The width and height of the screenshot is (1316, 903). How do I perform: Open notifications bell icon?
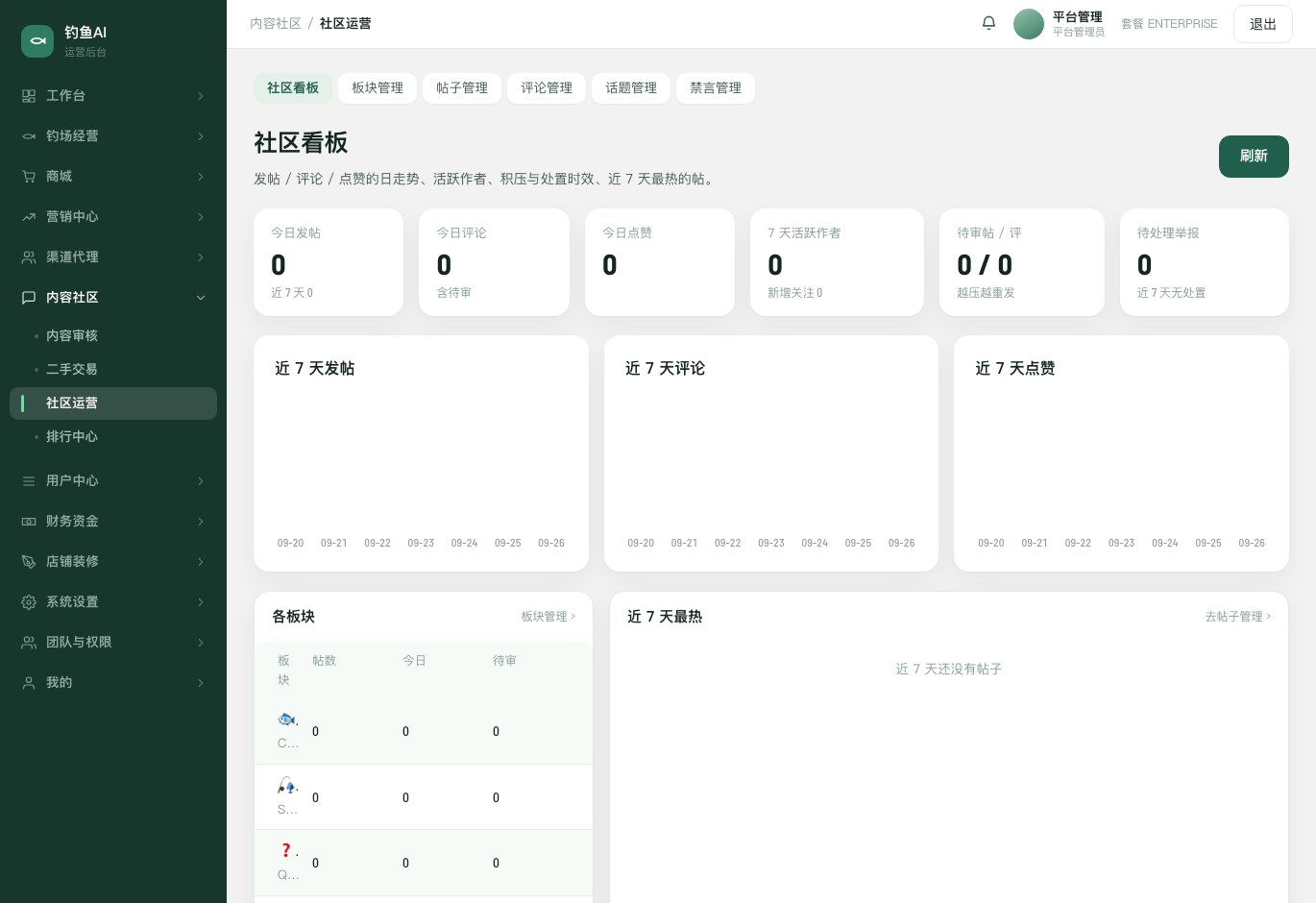point(988,23)
